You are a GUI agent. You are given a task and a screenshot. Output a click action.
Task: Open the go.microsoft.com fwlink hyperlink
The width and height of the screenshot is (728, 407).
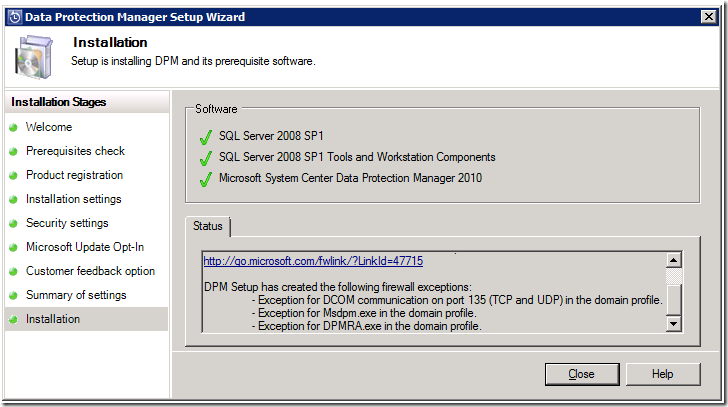pos(313,261)
